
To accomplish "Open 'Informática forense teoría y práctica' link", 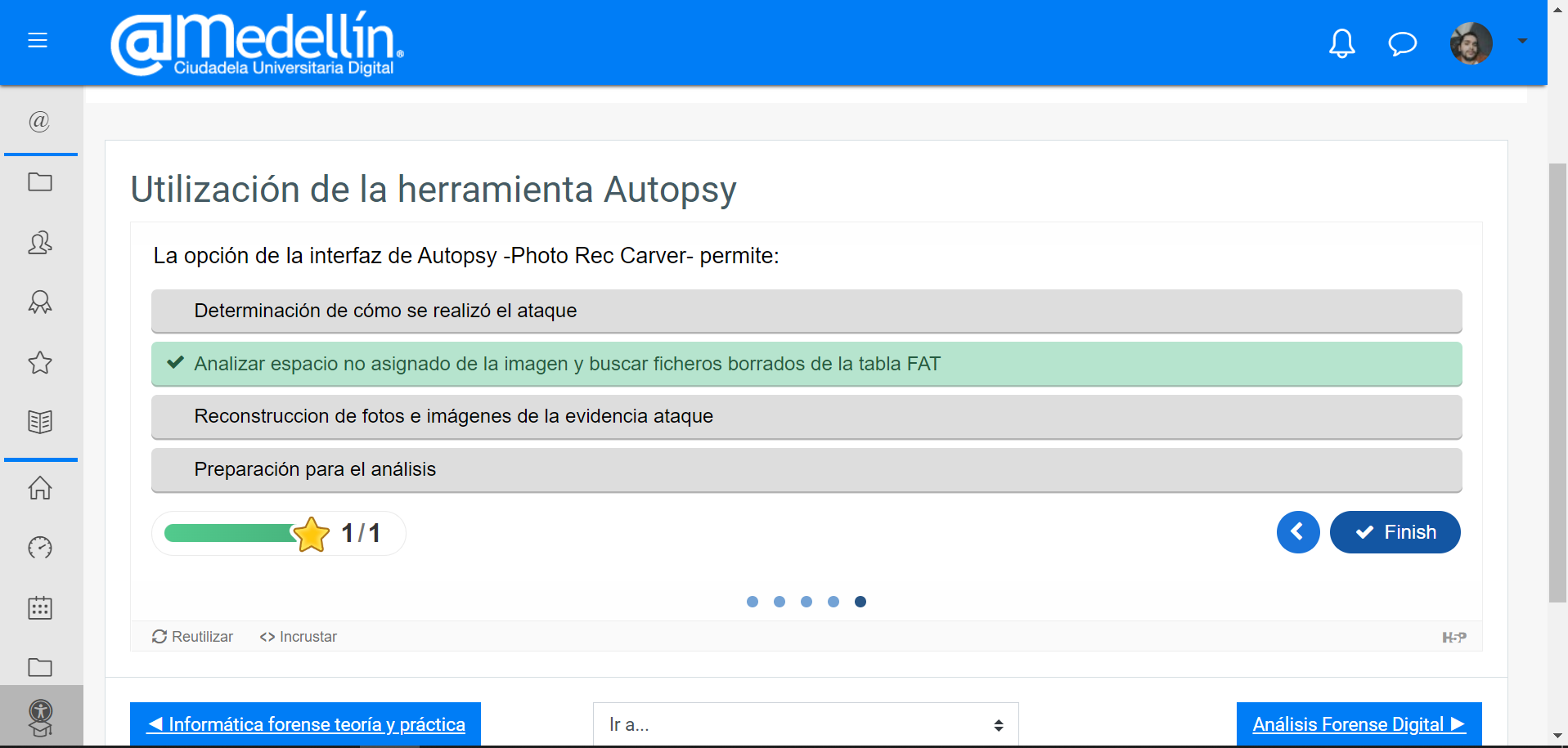I will coord(305,724).
